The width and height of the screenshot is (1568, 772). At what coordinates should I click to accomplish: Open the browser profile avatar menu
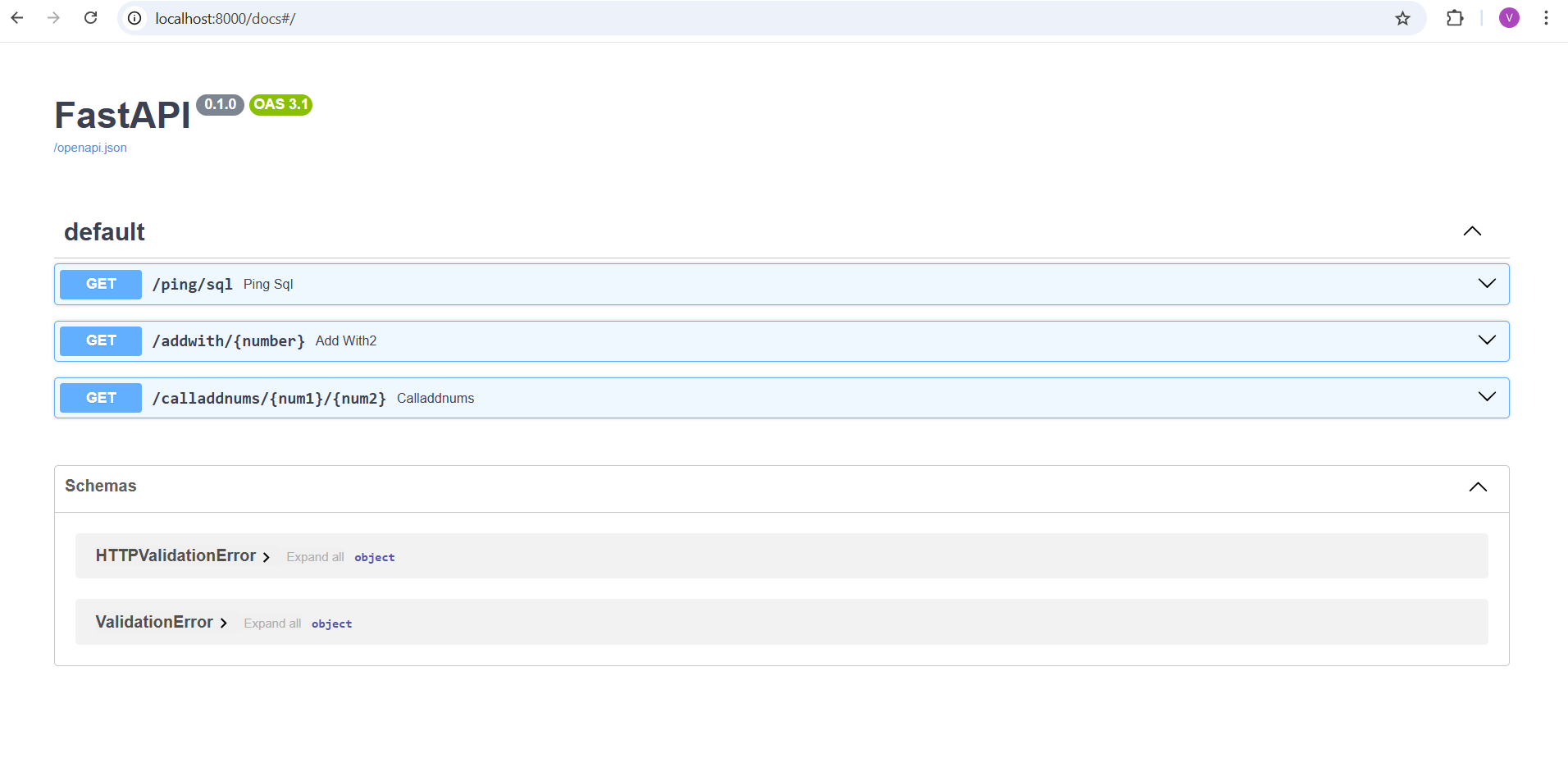[x=1510, y=17]
